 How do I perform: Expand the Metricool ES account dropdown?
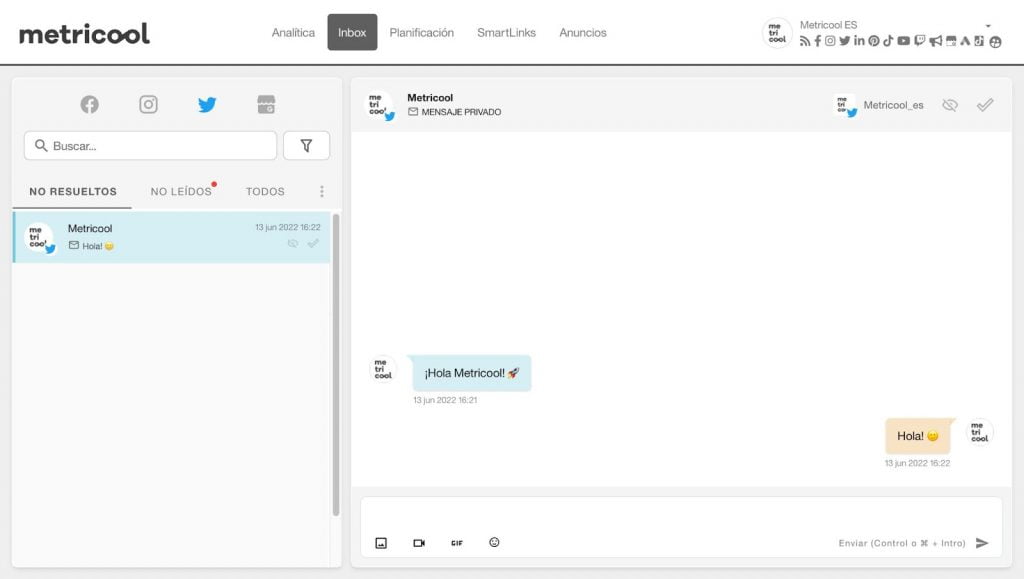coord(988,26)
